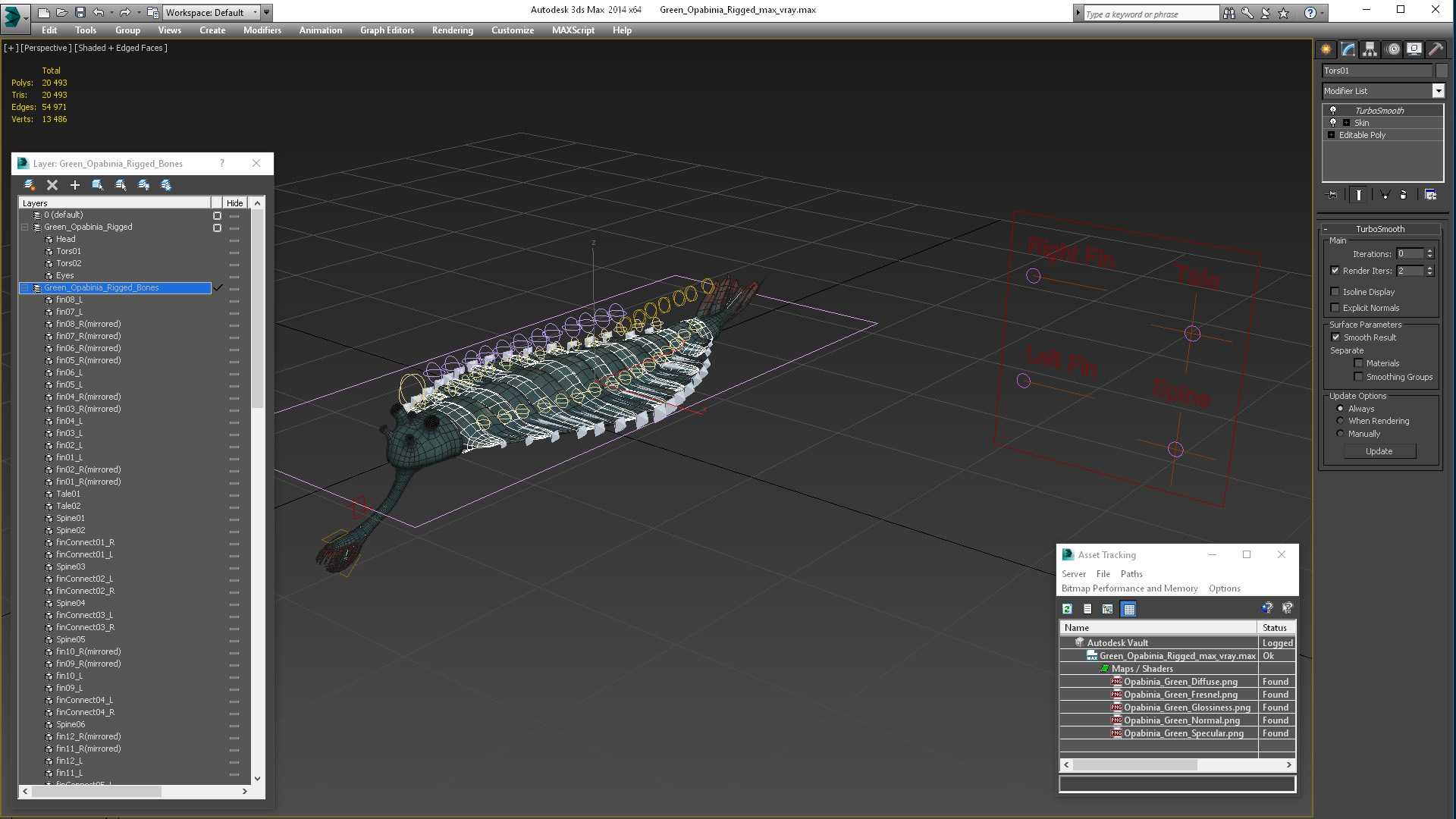Screen dimensions: 1456x819
Task: Click the Delete layer X icon
Action: coord(52,185)
